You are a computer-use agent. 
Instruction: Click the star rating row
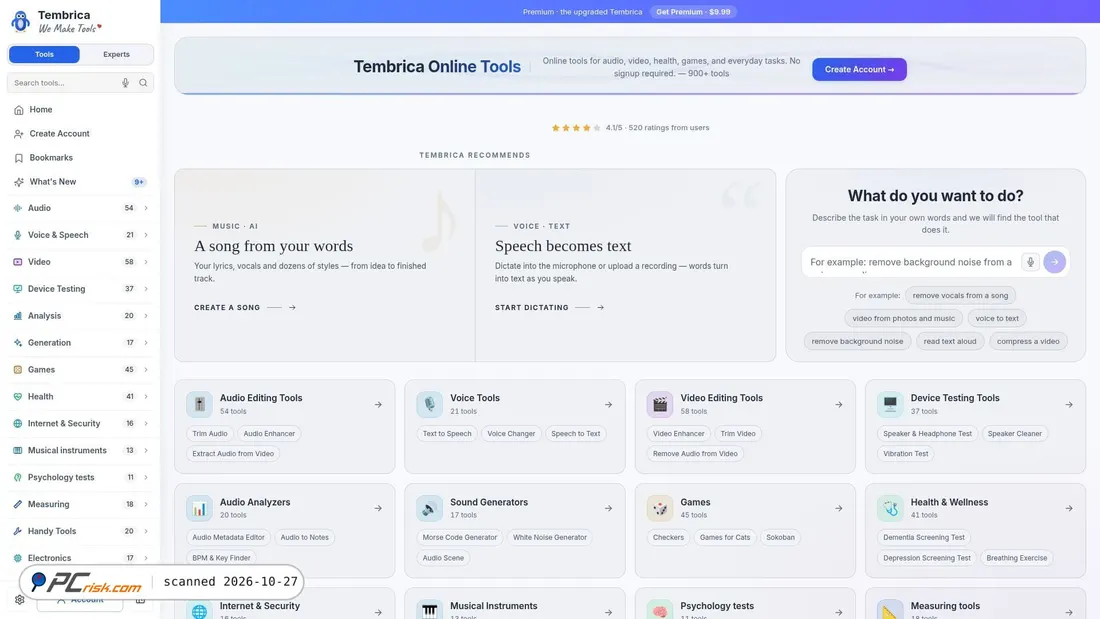pos(629,128)
